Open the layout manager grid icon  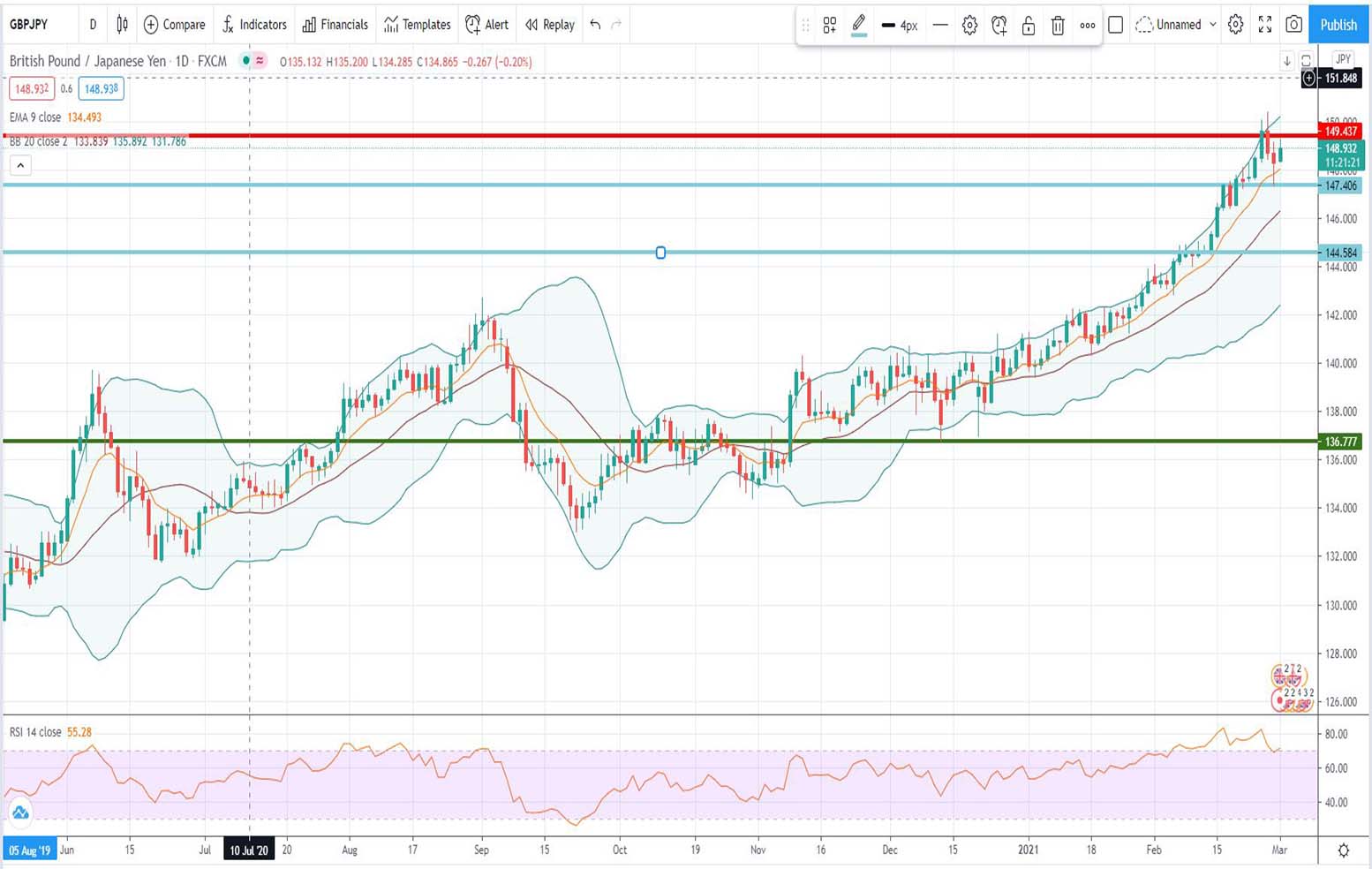(829, 25)
